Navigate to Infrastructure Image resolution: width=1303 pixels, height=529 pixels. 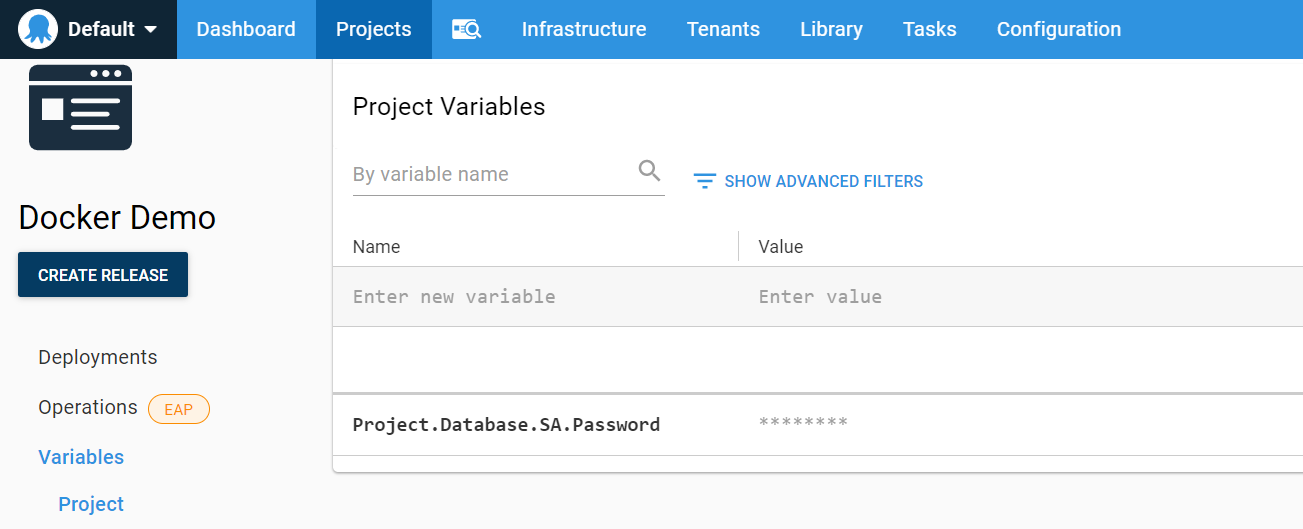(584, 30)
